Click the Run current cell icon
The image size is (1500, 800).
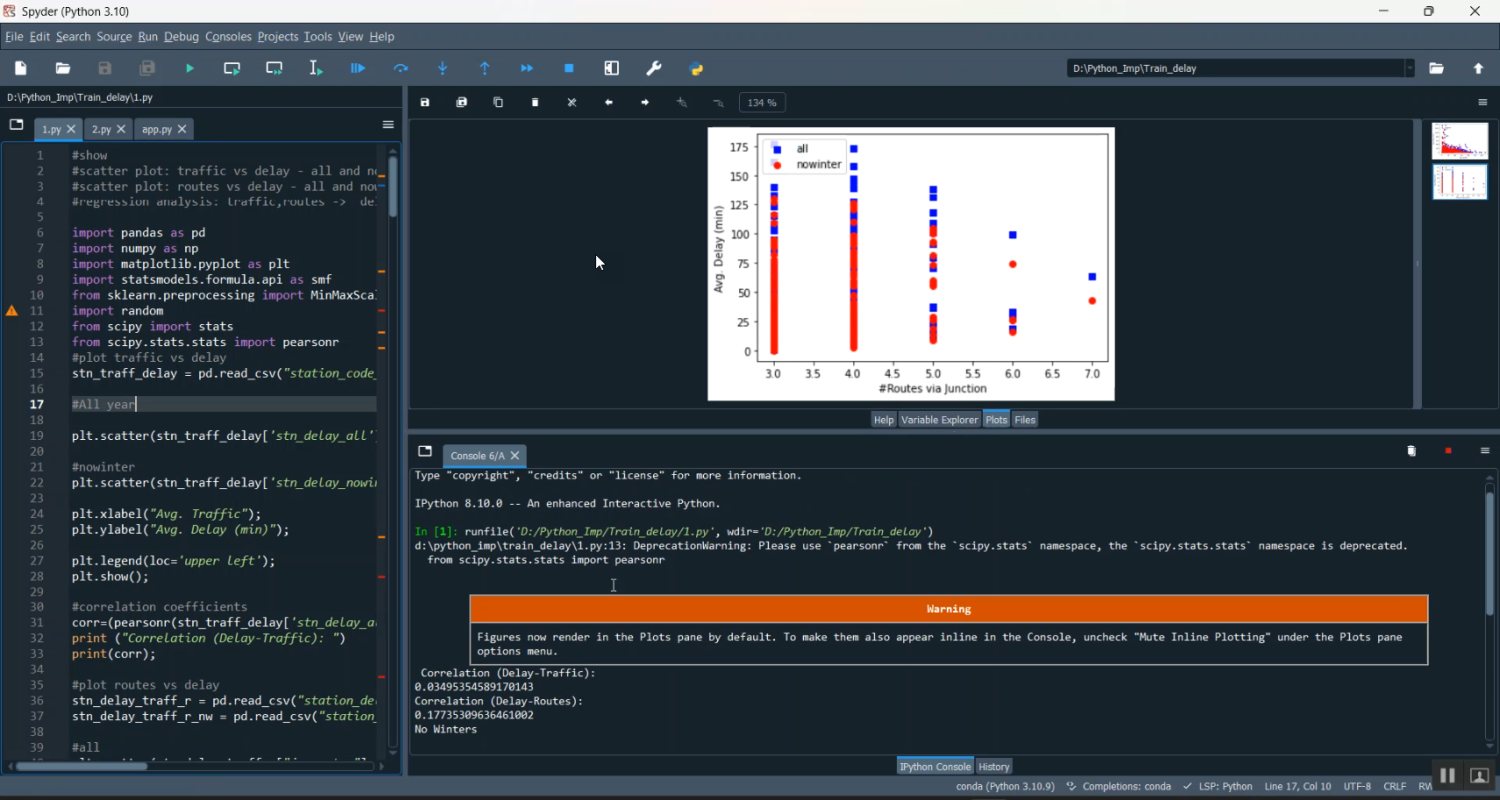[232, 69]
